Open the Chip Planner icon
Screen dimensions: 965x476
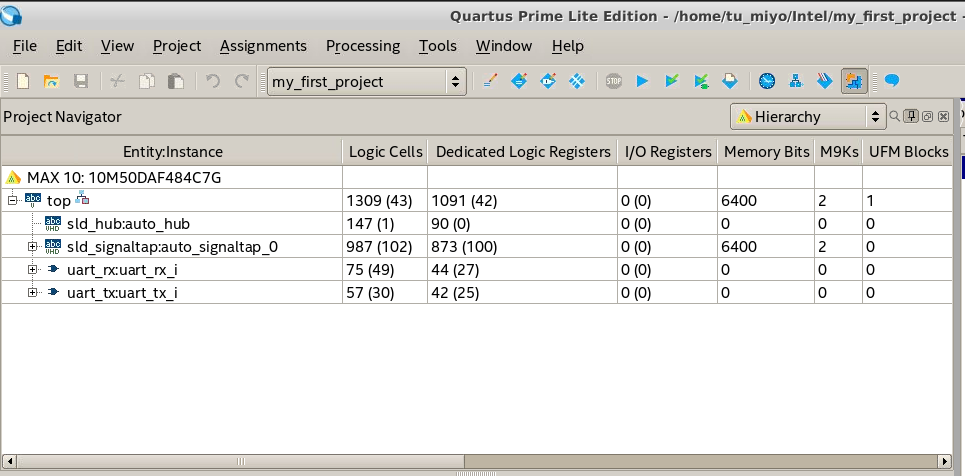(577, 81)
